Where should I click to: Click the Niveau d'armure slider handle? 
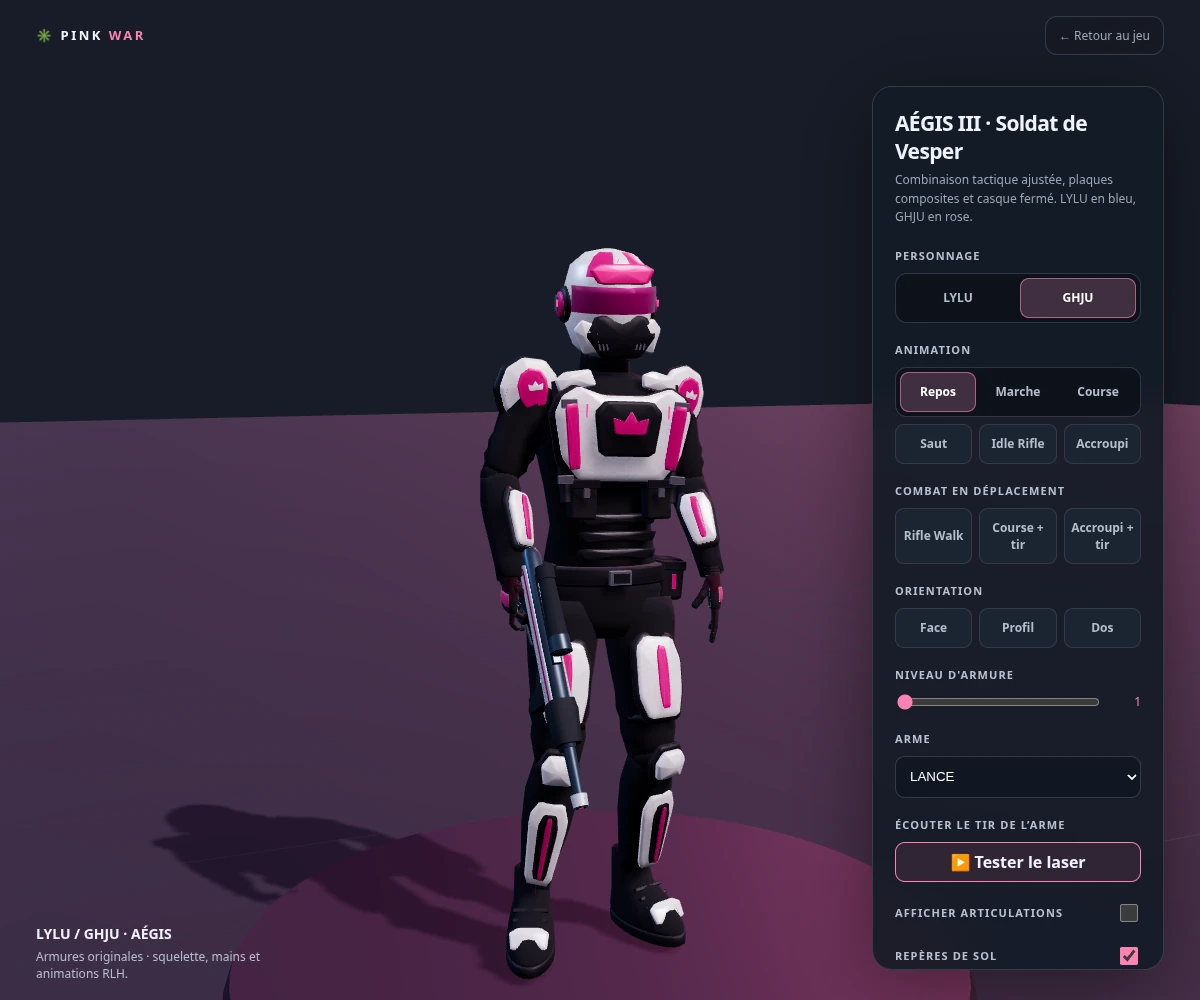[x=905, y=702]
